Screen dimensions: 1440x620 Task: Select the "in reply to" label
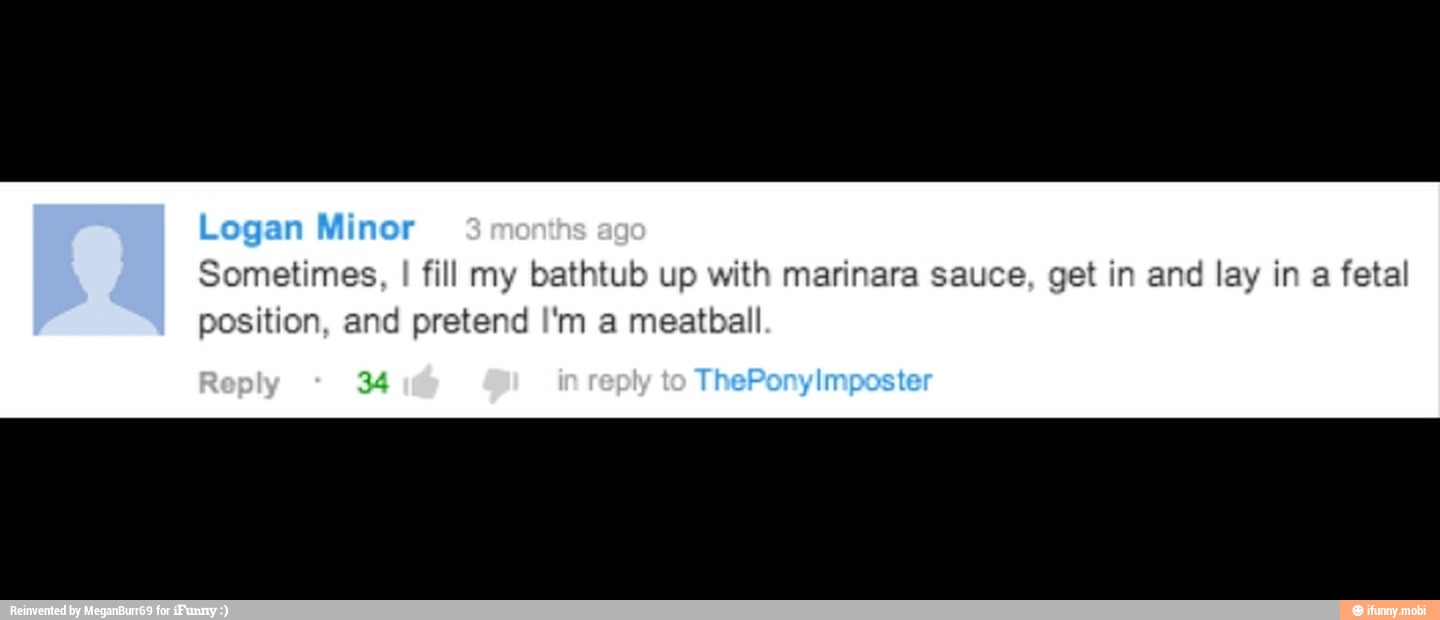pyautogui.click(x=620, y=380)
